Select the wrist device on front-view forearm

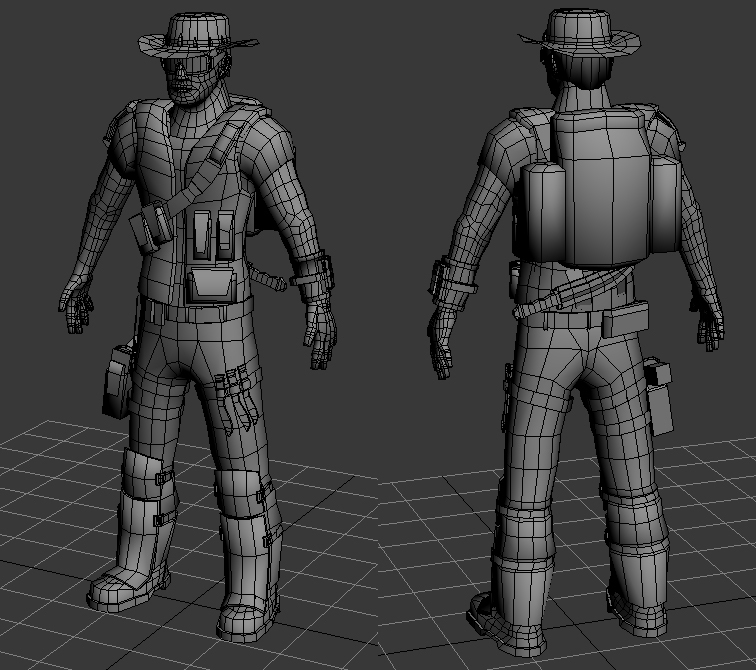pos(314,274)
